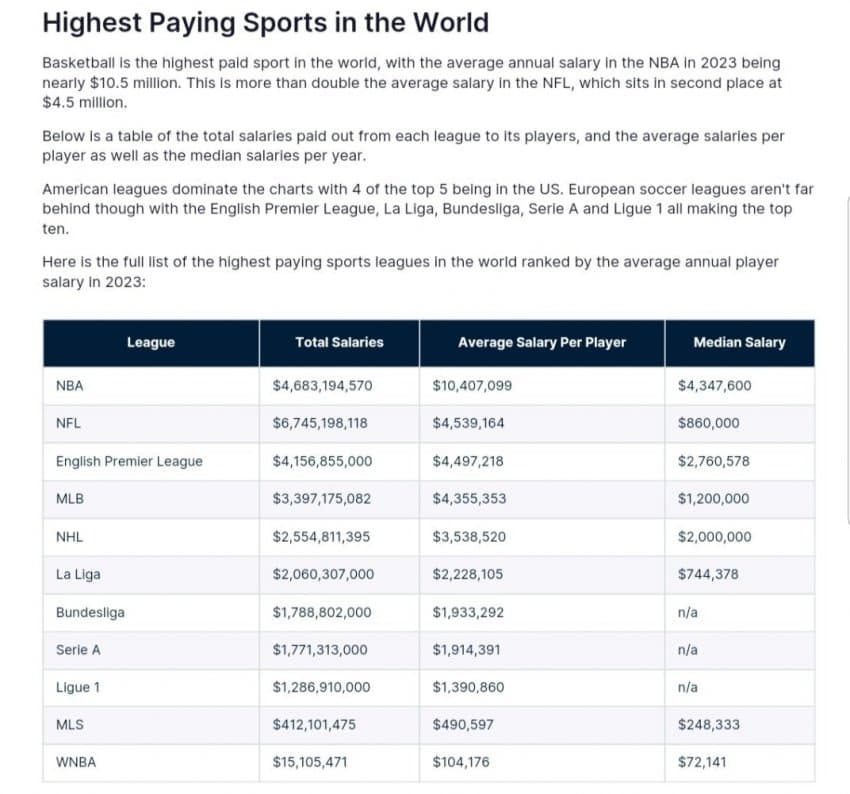850x794 pixels.
Task: Click the Median Salary column header
Action: click(x=739, y=343)
